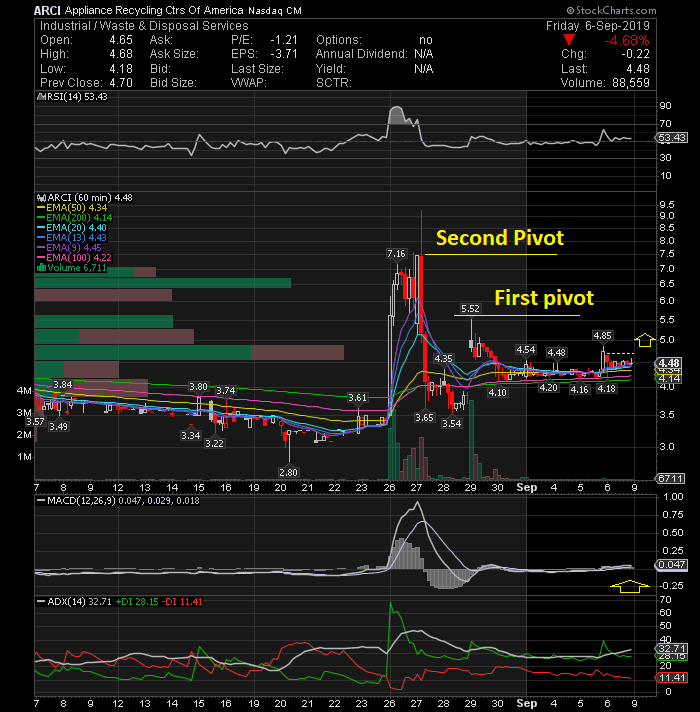Select the red down-triangle change indicator
Screen dimensions: 700x712
568,40
